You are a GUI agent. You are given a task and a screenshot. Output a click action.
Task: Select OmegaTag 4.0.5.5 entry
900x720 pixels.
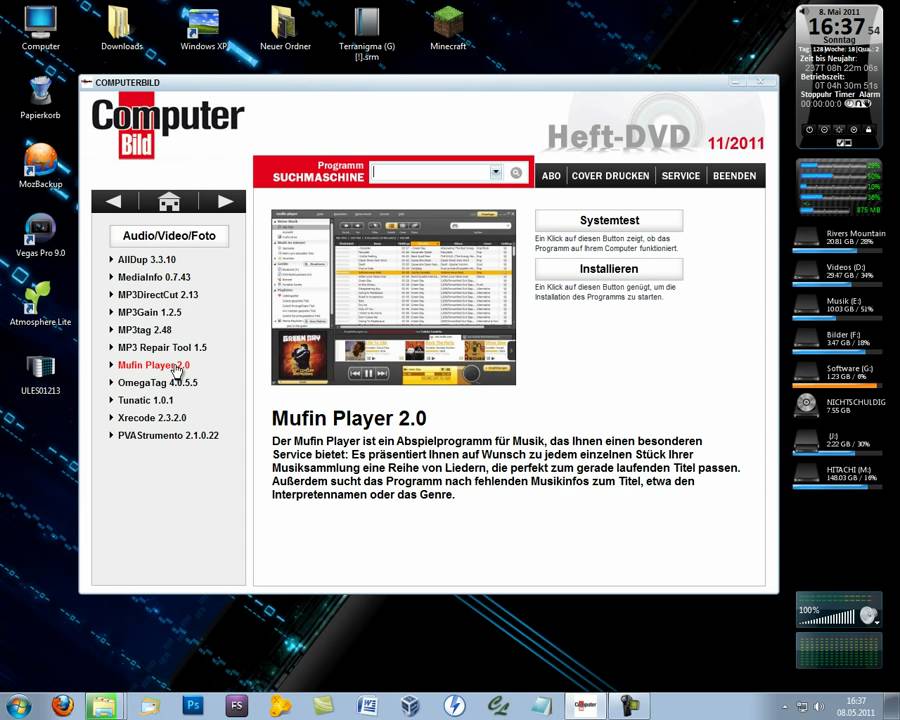(157, 383)
